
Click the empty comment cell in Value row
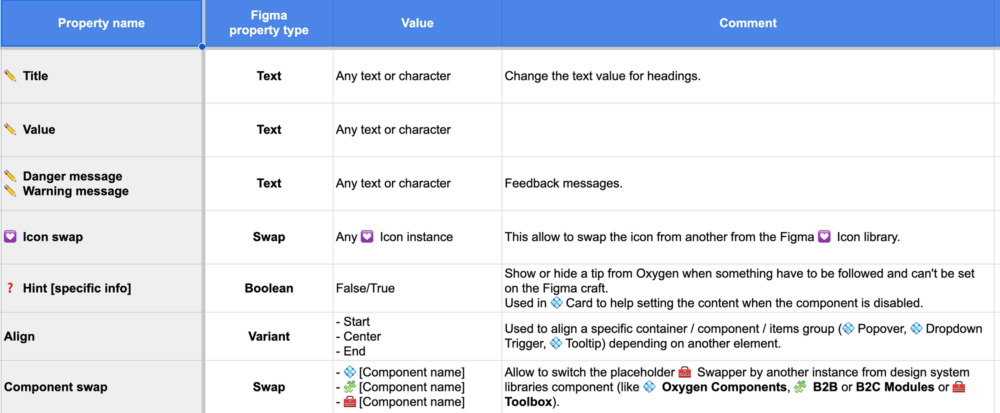(748, 129)
